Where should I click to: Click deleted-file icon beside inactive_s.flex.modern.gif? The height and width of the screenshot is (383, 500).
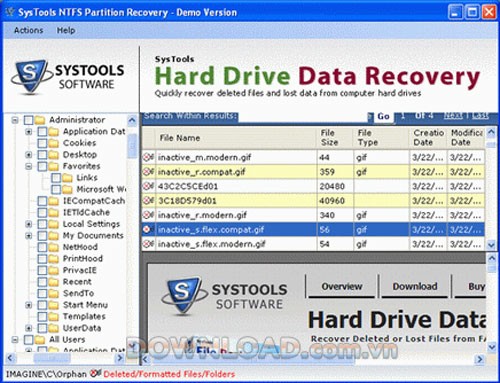[148, 244]
